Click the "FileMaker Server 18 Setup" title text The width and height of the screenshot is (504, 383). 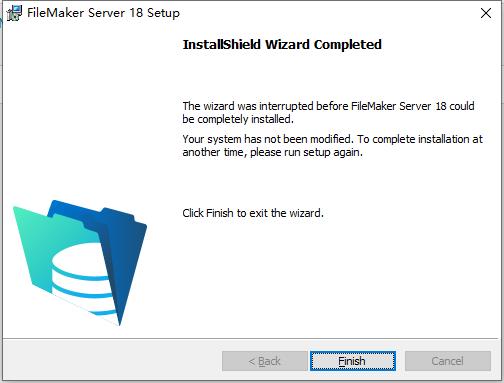coord(103,13)
